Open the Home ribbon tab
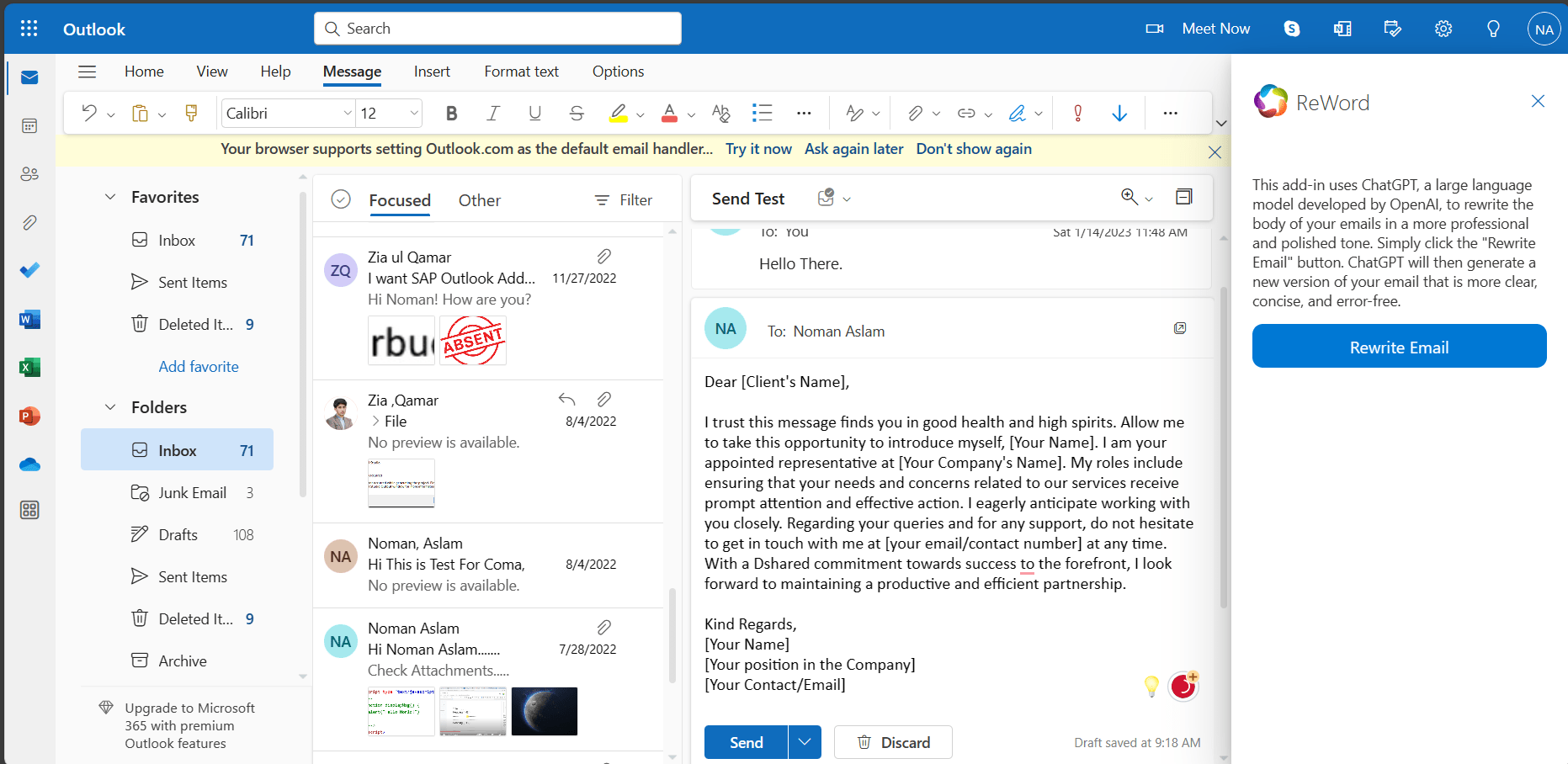Image resolution: width=1568 pixels, height=764 pixels. 144,72
